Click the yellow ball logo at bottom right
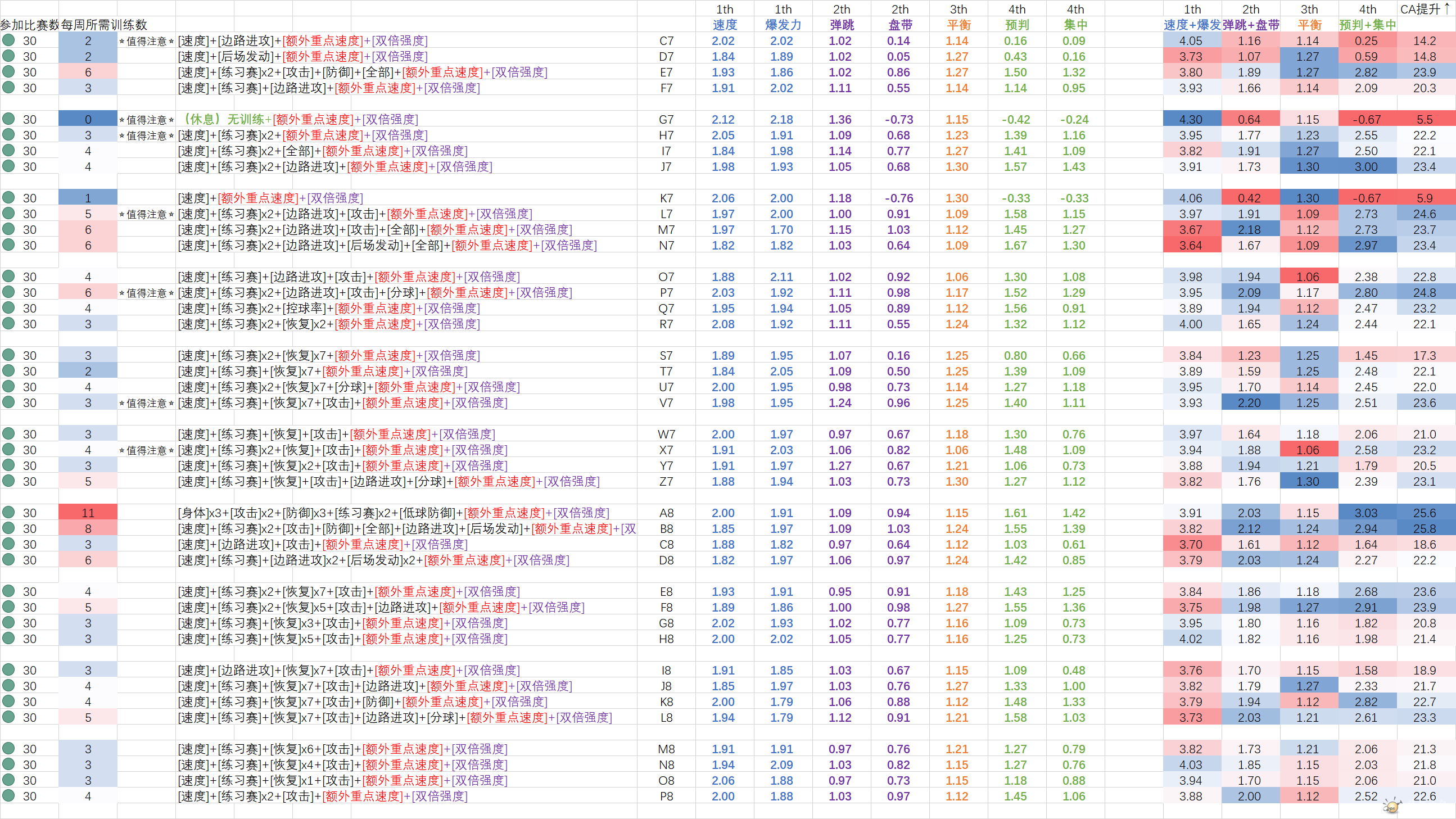Image resolution: width=1456 pixels, height=819 pixels. [x=1391, y=806]
